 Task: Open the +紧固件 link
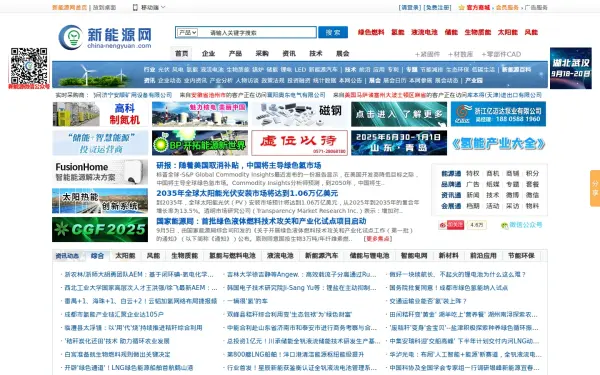coord(427,54)
